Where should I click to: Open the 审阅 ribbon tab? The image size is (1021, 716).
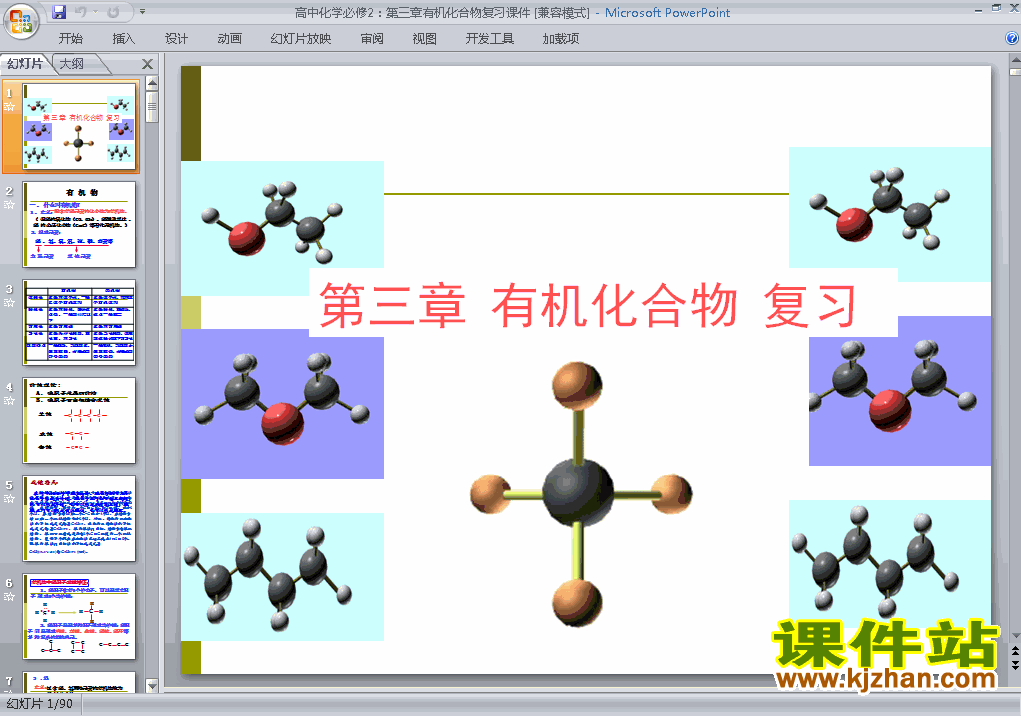[x=372, y=38]
